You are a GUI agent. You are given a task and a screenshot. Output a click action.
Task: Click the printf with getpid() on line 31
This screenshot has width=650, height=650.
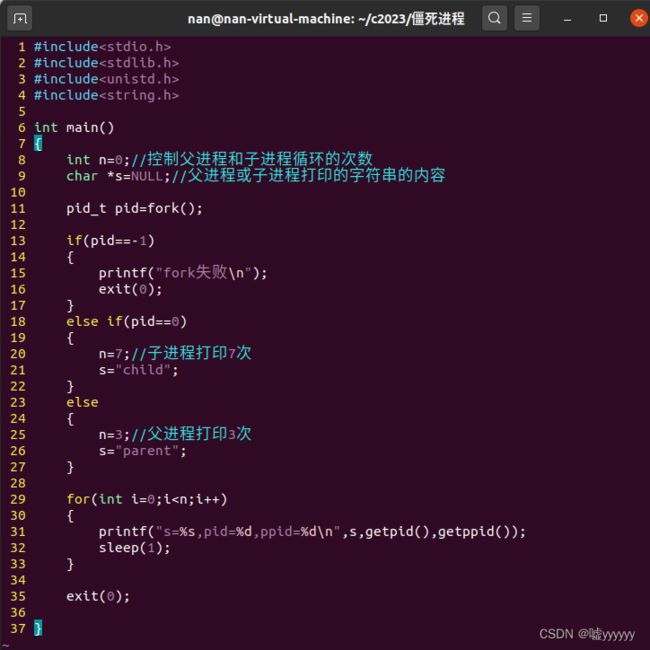312,531
